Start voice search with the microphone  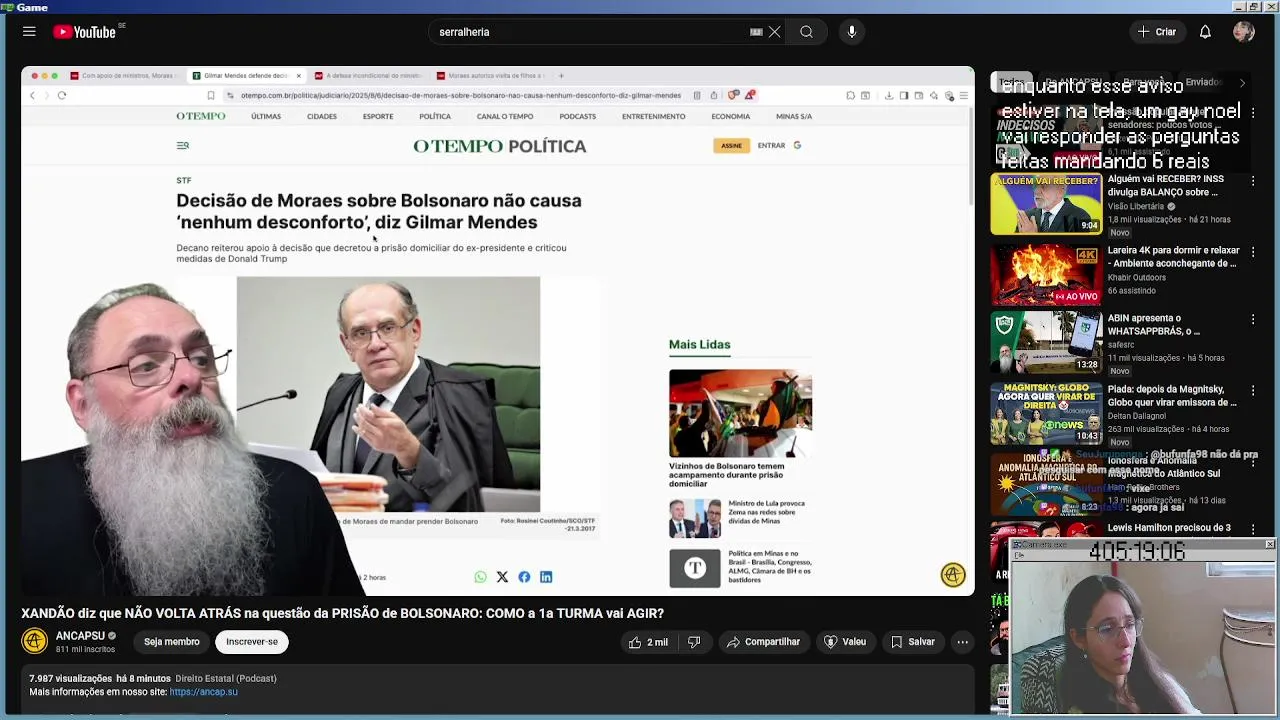(852, 32)
